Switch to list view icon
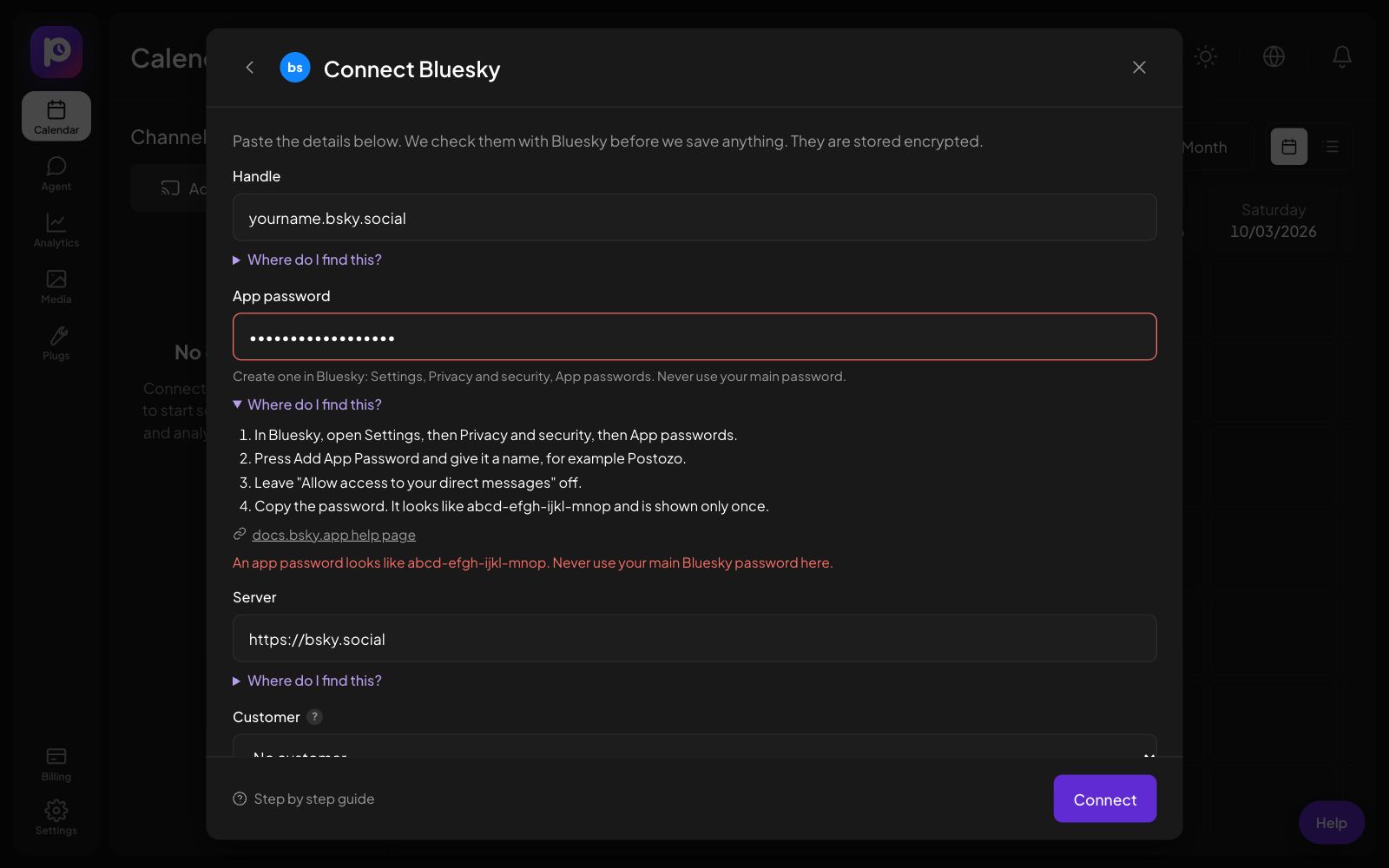 (1332, 147)
